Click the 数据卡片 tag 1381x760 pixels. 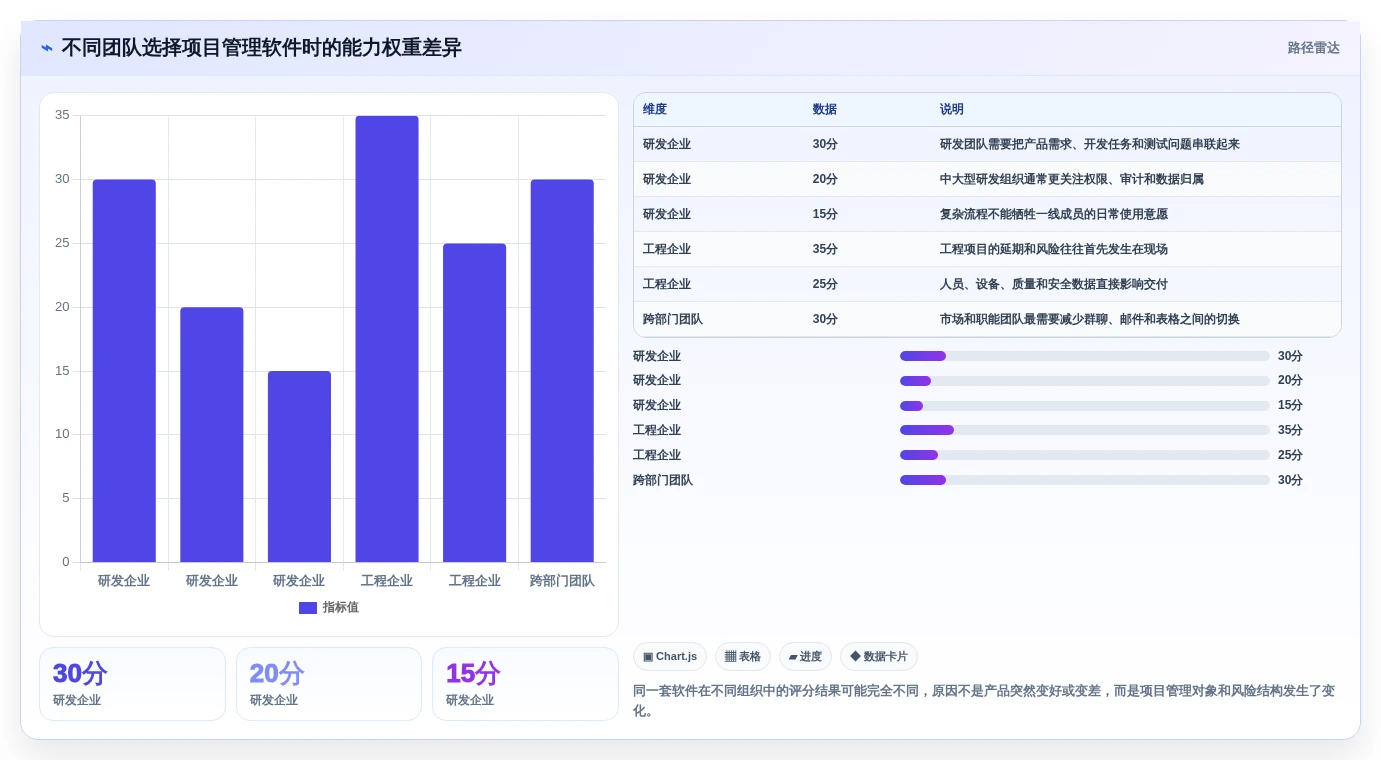(x=879, y=657)
